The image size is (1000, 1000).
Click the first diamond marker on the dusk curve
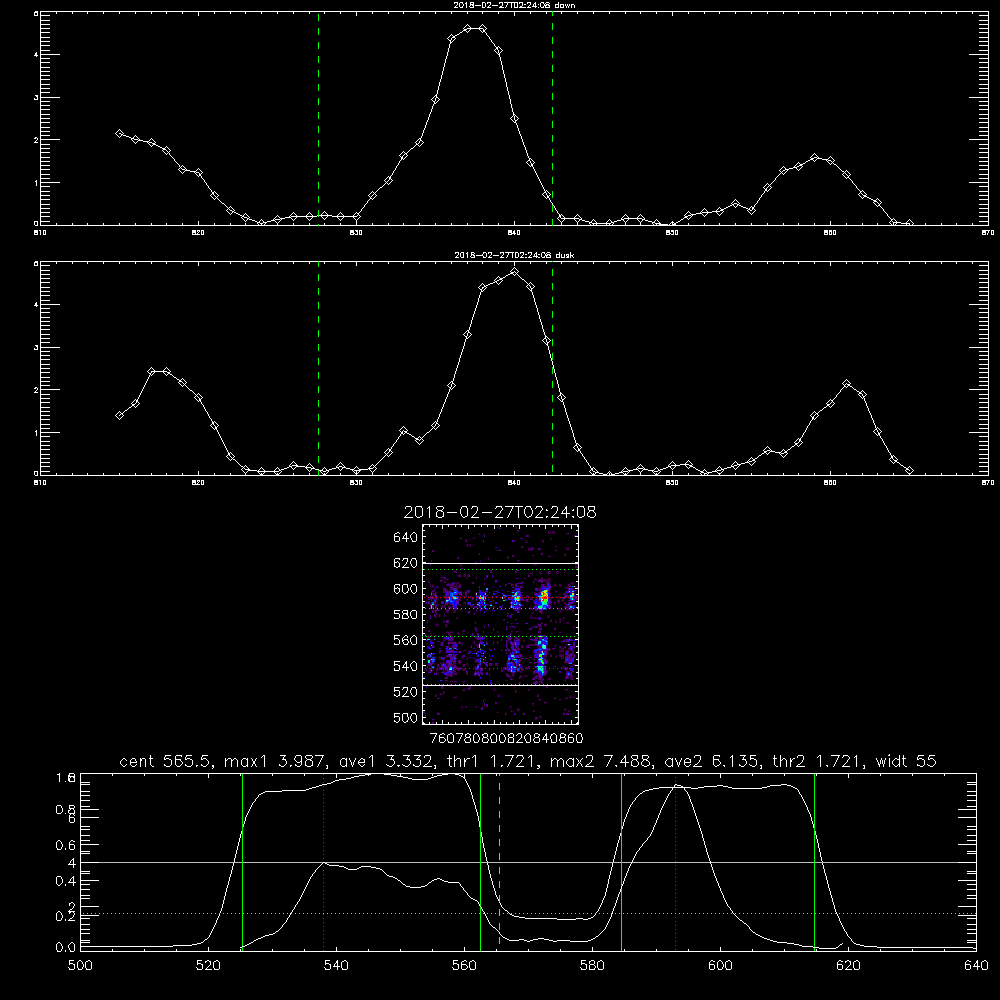[x=119, y=415]
